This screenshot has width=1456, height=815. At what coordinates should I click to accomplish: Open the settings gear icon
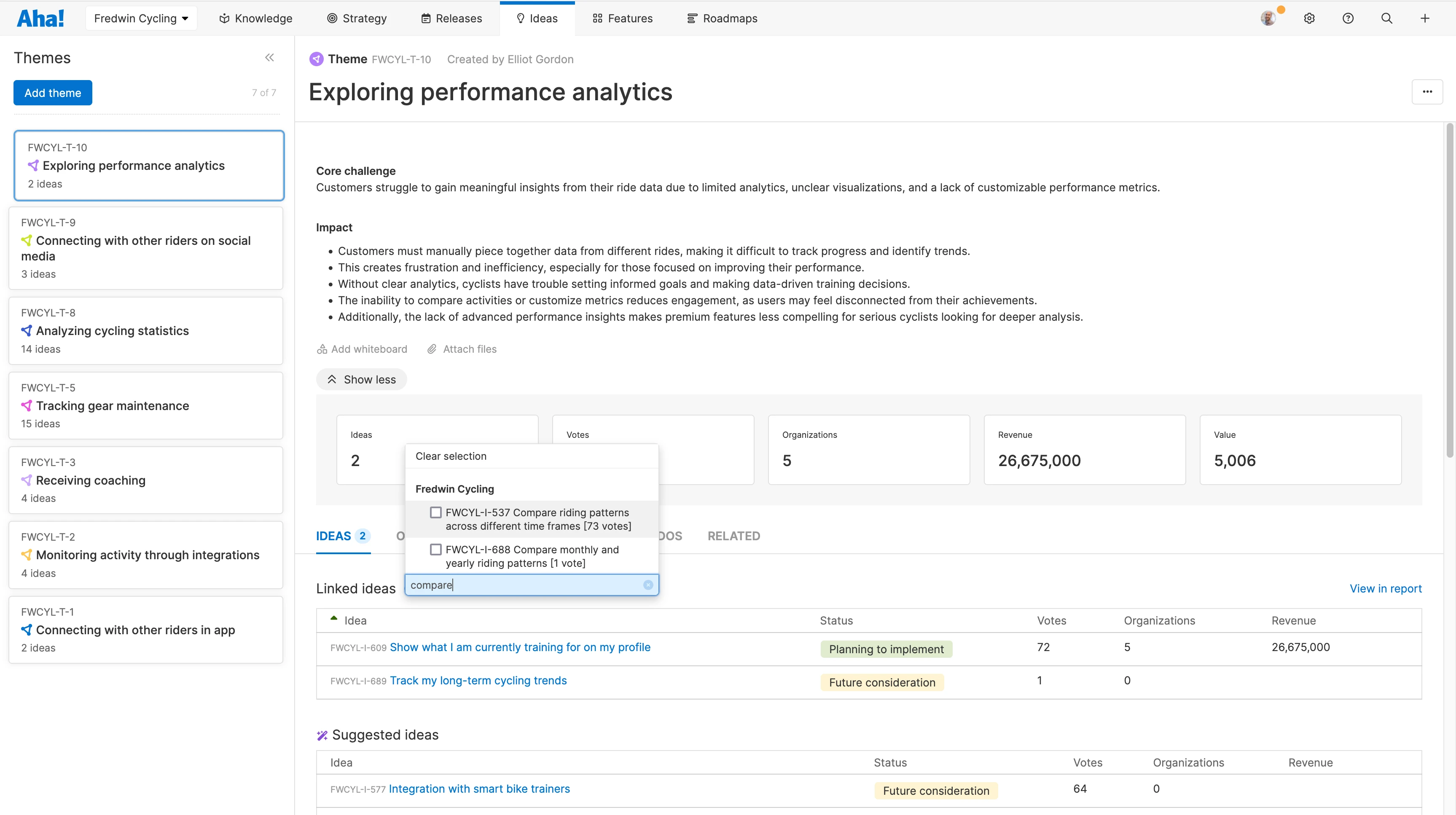point(1309,19)
